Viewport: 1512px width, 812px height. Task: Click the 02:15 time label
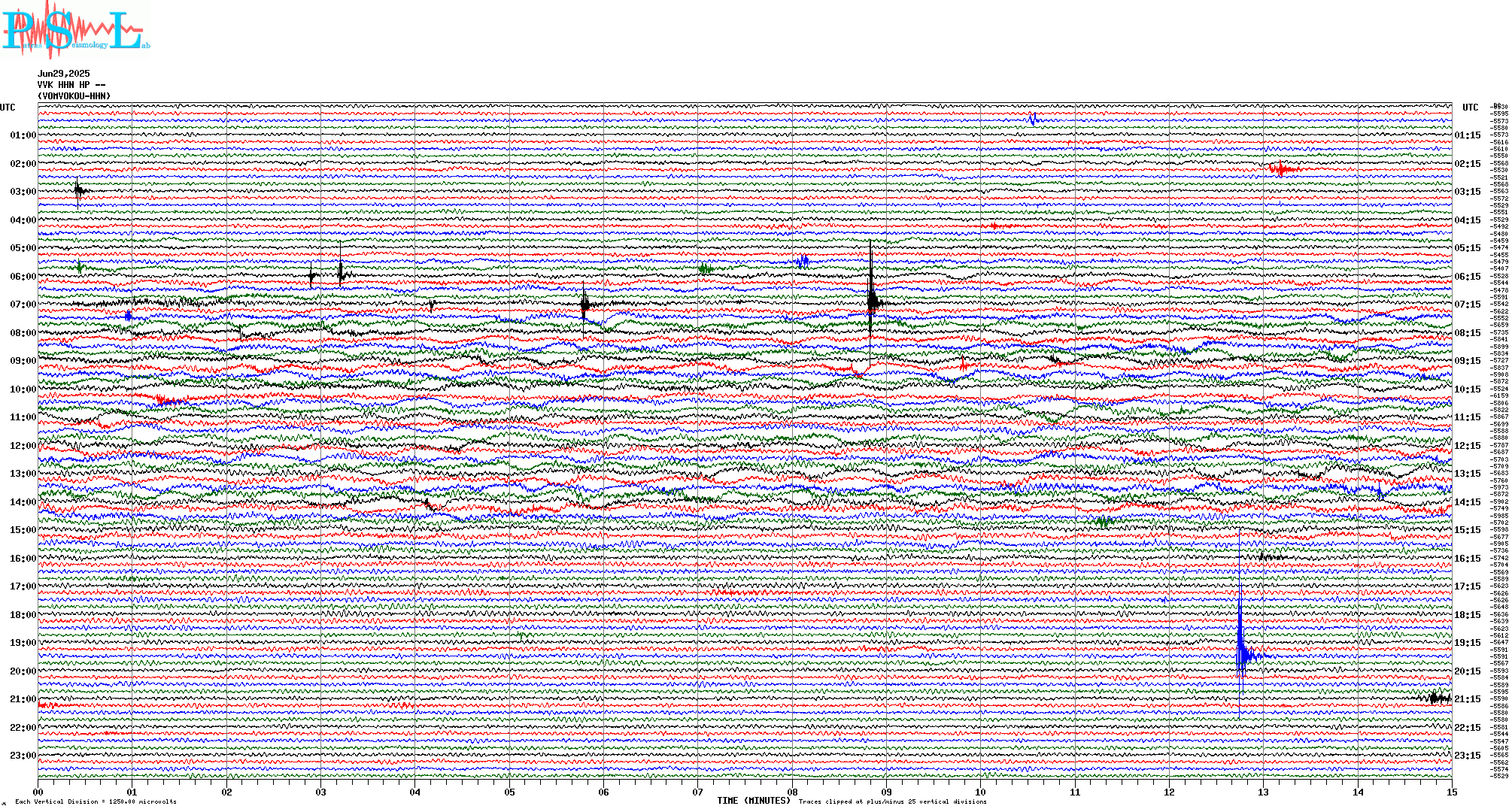(x=1468, y=164)
